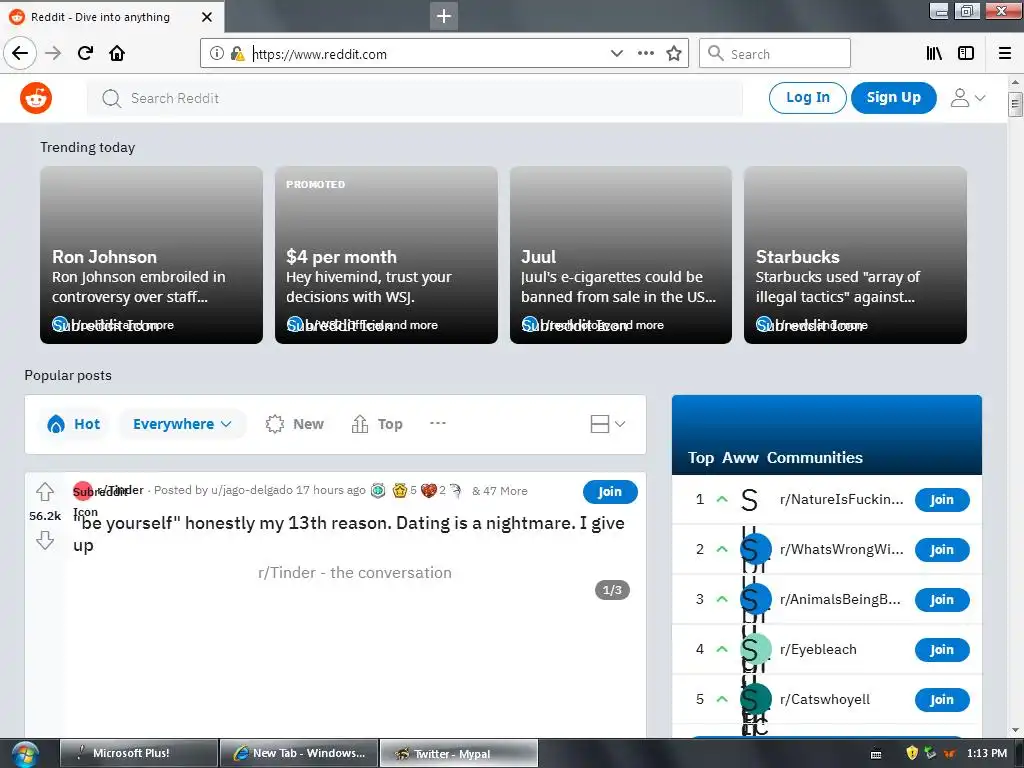Viewport: 1024px width, 768px height.
Task: Join r/Catswhoyell community
Action: [x=942, y=699]
